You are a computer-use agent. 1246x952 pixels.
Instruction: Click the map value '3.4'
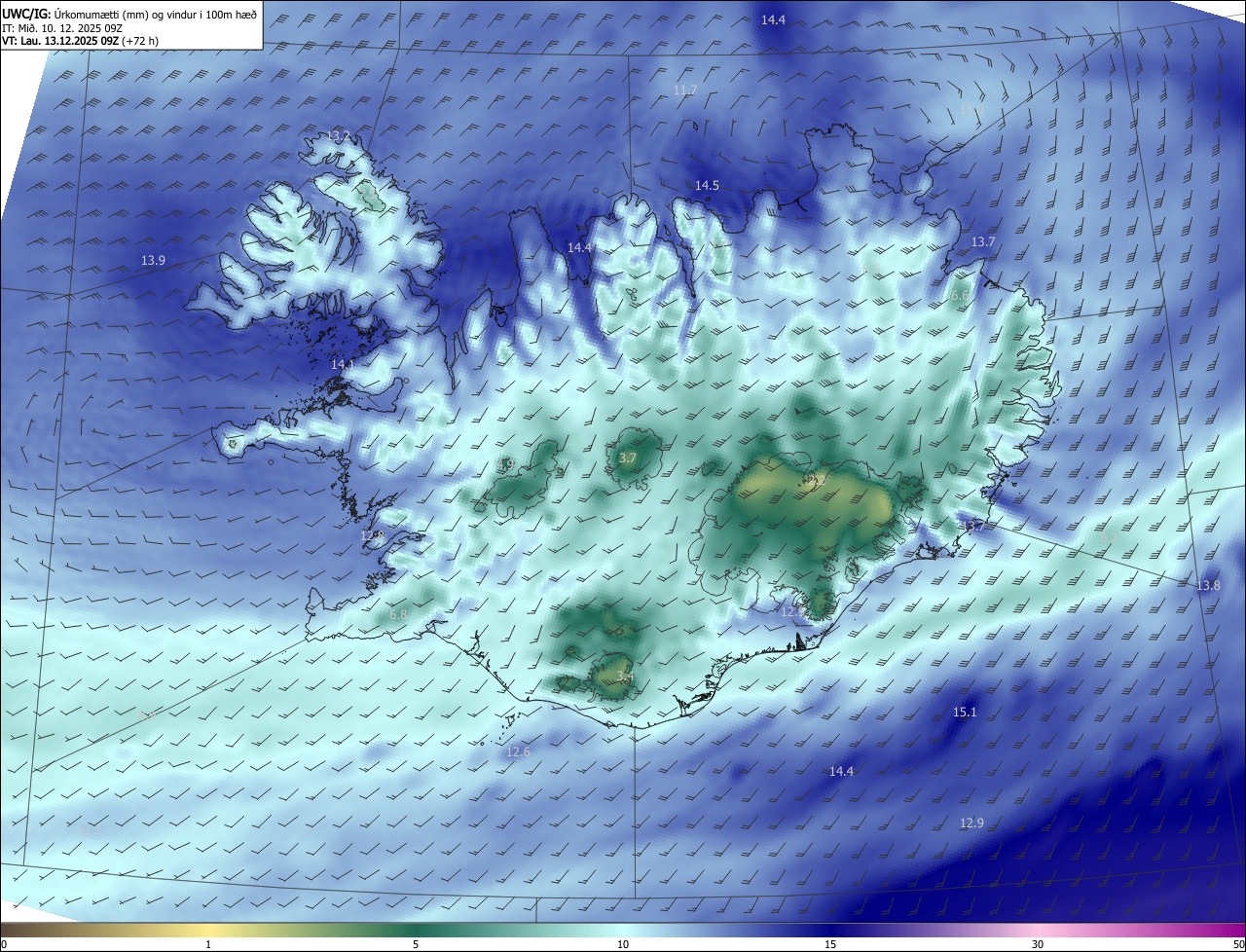coord(625,676)
